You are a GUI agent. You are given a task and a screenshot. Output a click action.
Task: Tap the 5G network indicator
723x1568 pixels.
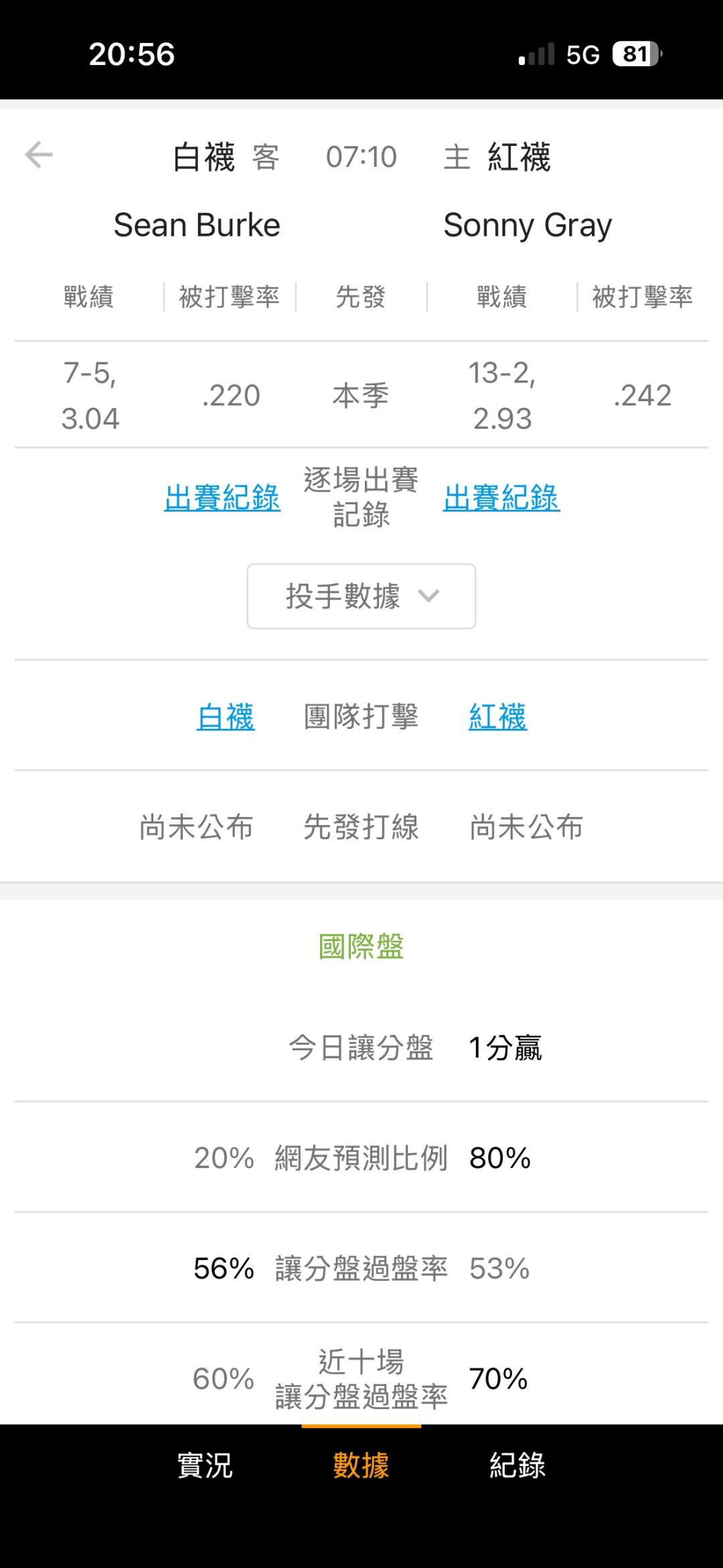[583, 55]
